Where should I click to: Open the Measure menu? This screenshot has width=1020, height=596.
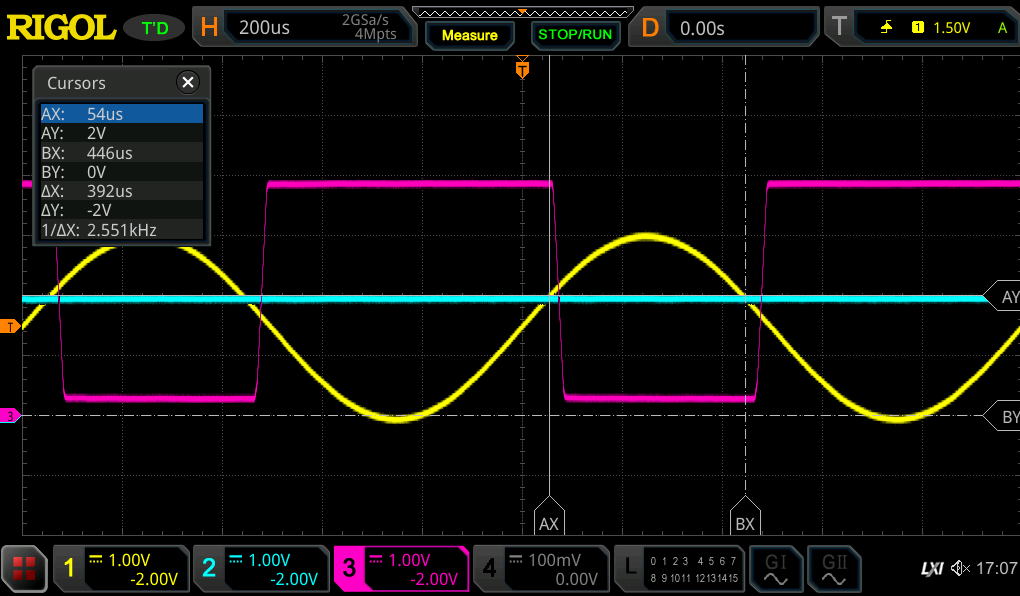click(470, 35)
